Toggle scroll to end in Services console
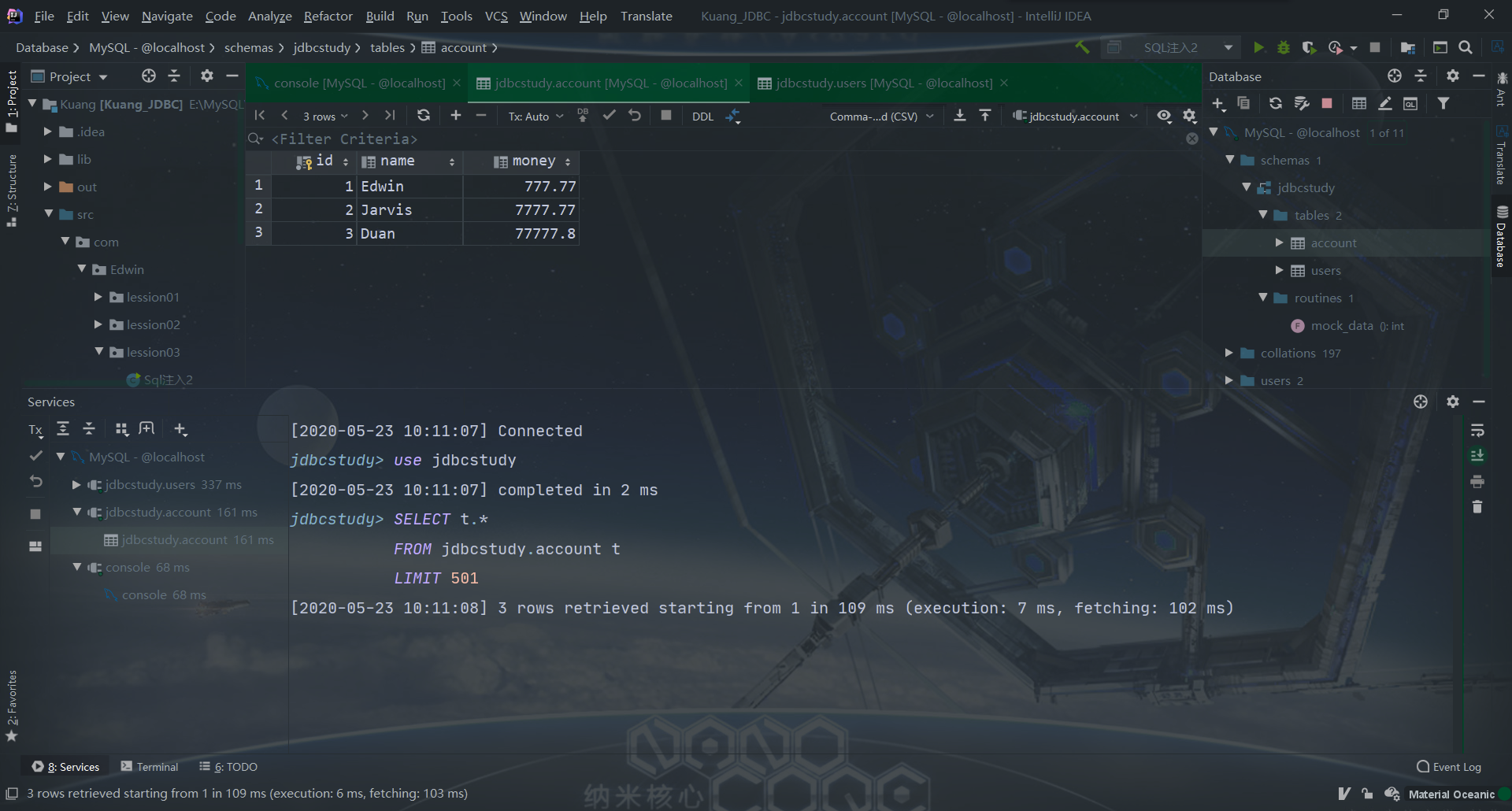1512x811 pixels. [x=1477, y=456]
